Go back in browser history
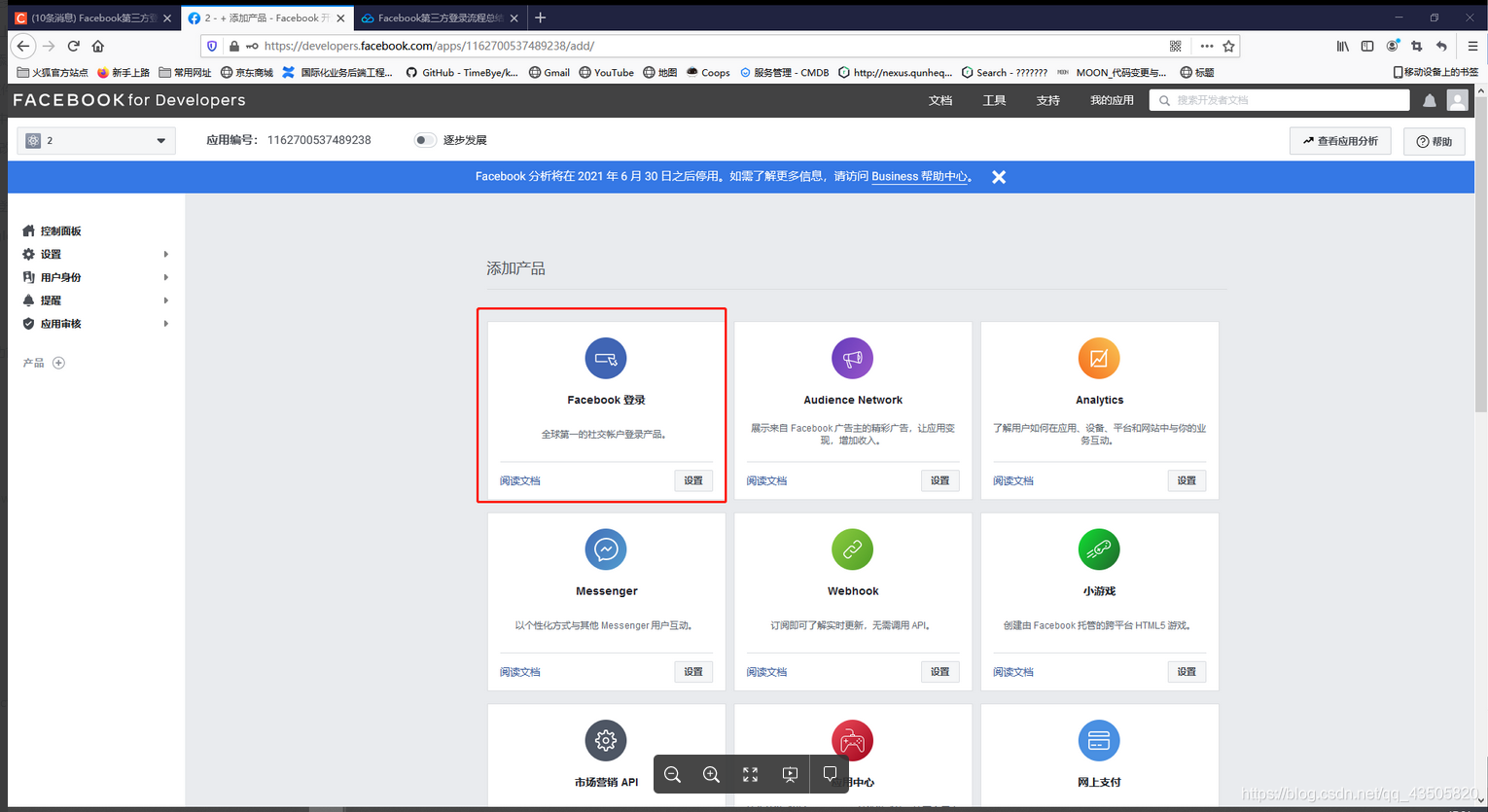Image resolution: width=1488 pixels, height=812 pixels. point(23,46)
